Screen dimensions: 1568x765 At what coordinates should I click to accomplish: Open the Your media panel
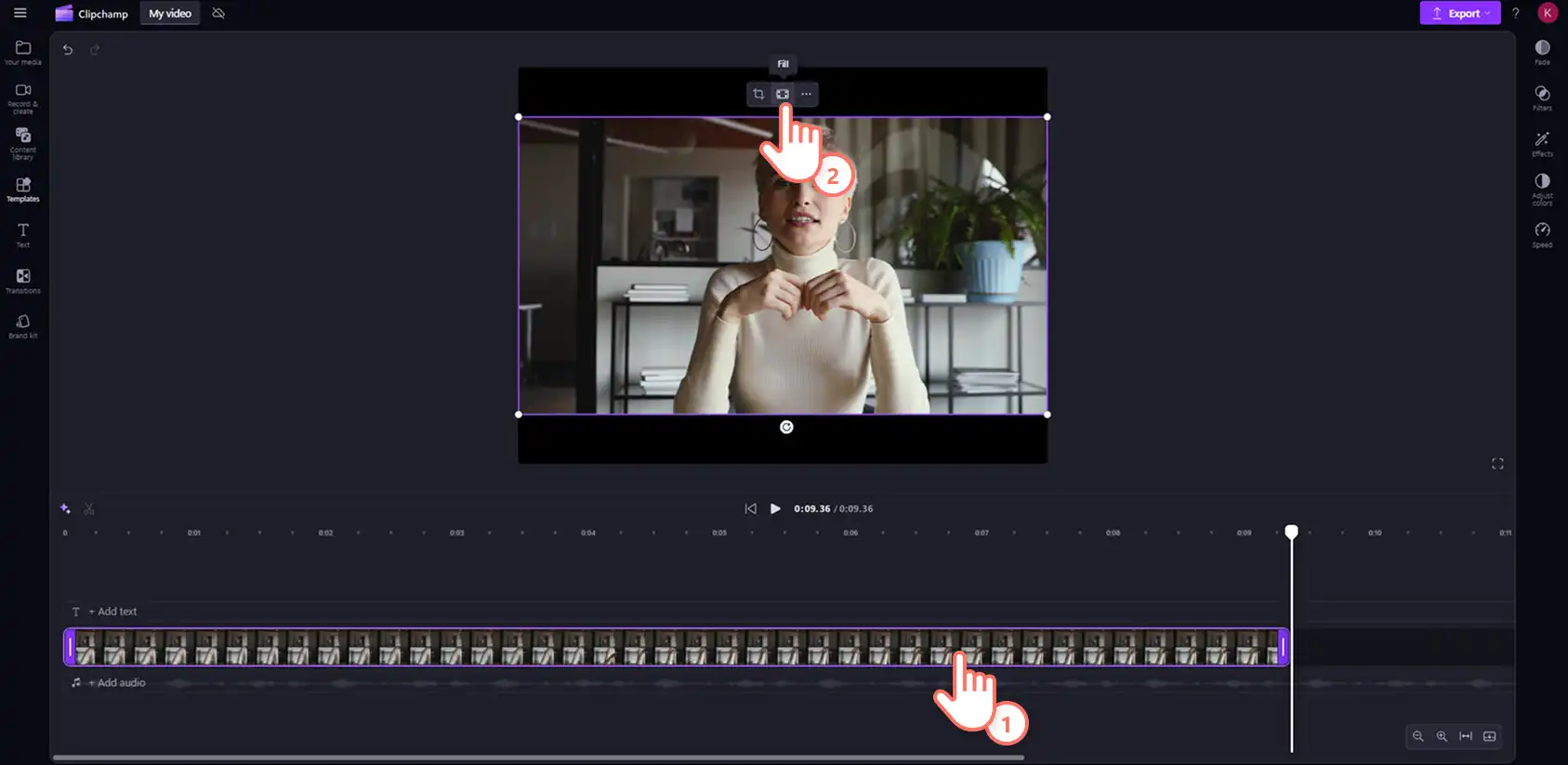pos(23,52)
